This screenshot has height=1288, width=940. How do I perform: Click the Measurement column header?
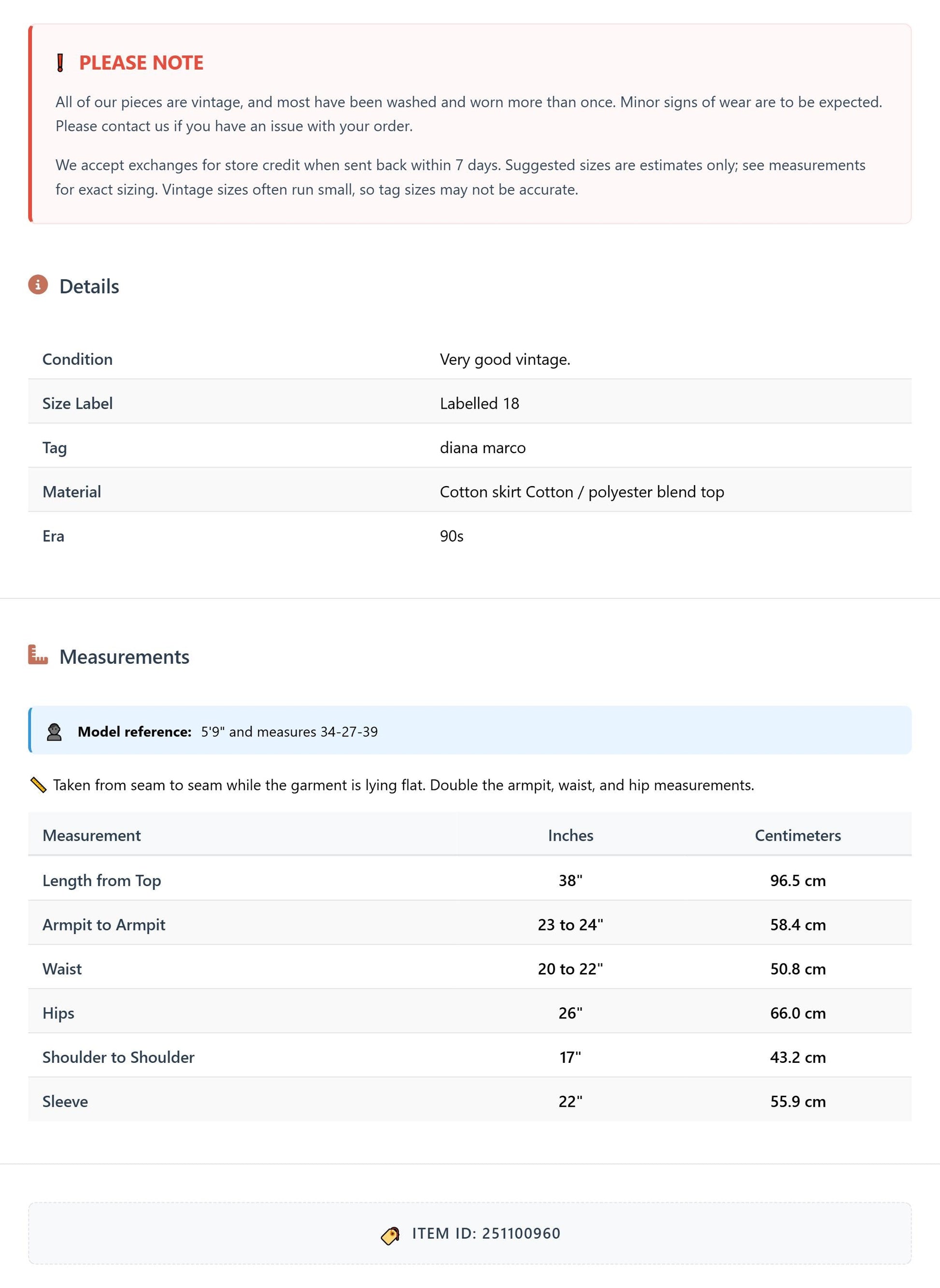[x=92, y=835]
